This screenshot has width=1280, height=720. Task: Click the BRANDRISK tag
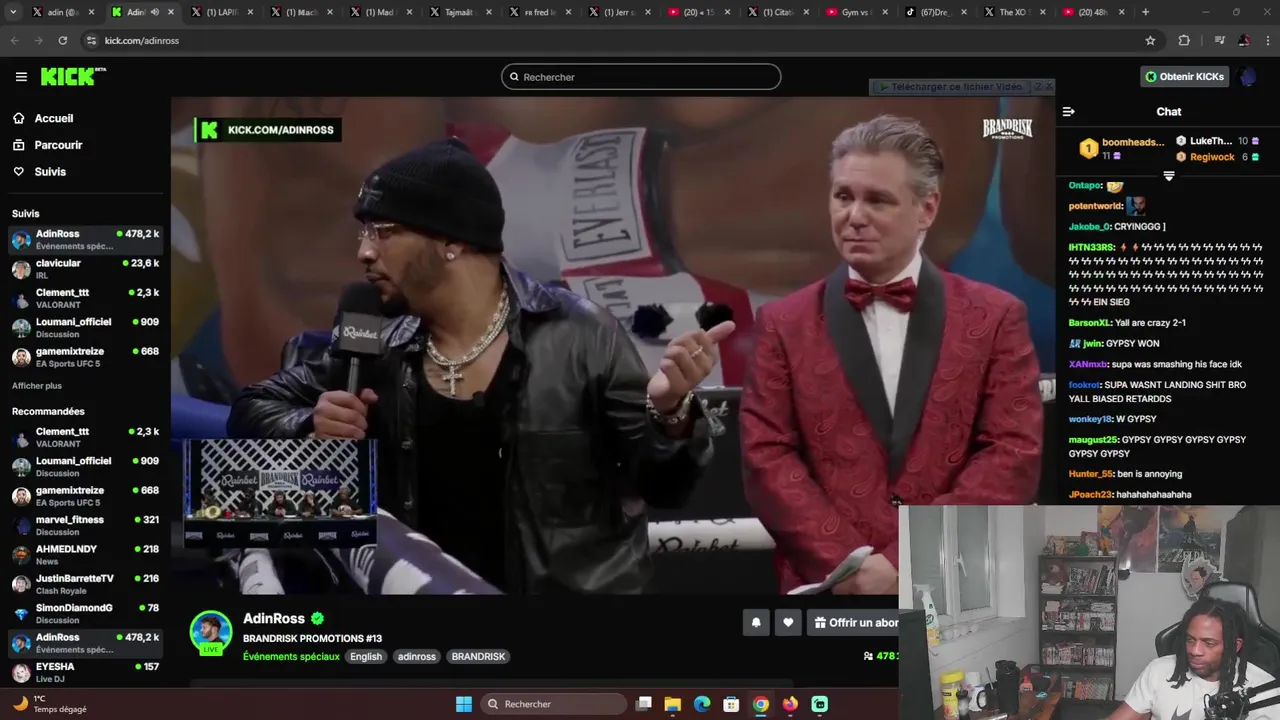[478, 657]
